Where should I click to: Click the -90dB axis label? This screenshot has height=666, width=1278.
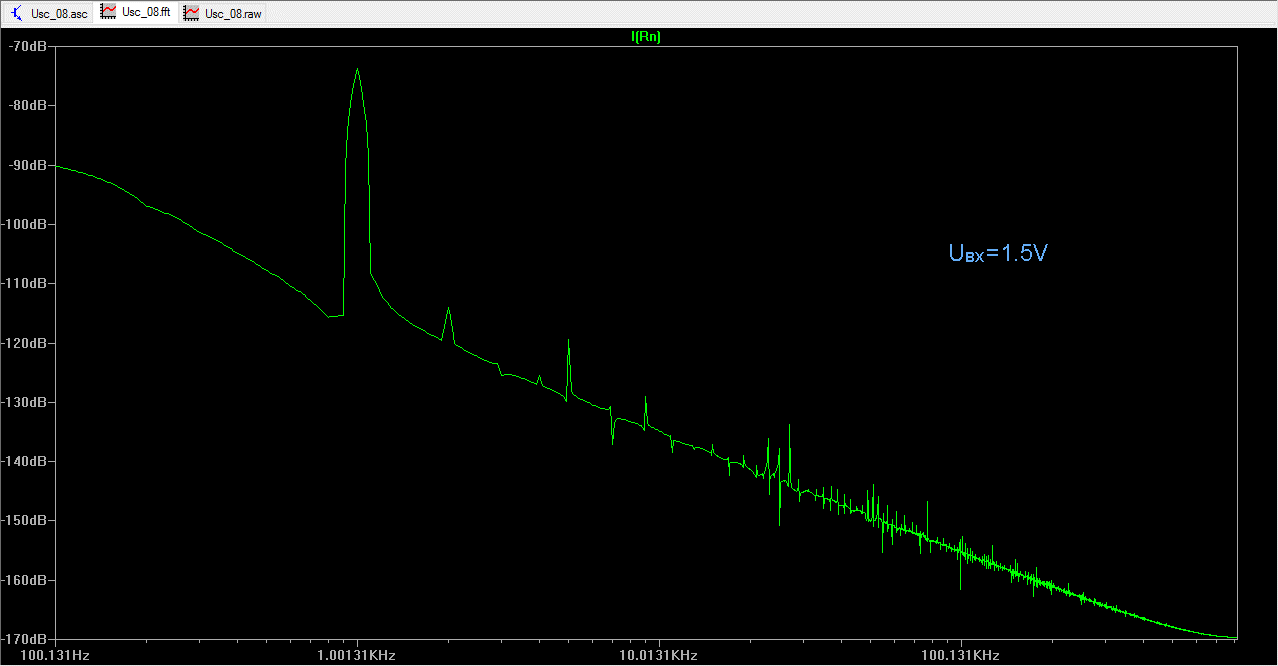coord(27,165)
